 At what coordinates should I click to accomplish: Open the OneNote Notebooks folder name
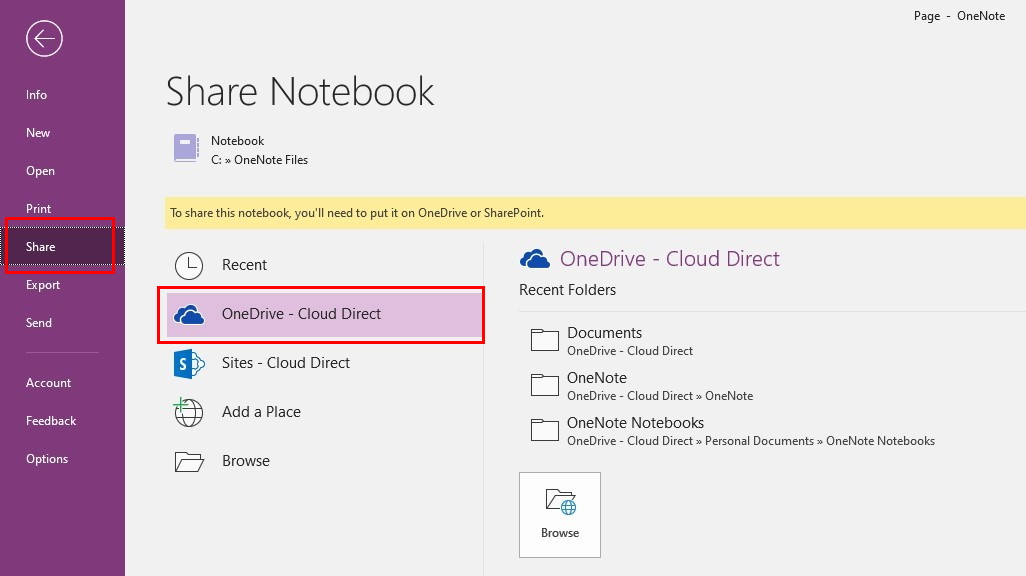[635, 423]
